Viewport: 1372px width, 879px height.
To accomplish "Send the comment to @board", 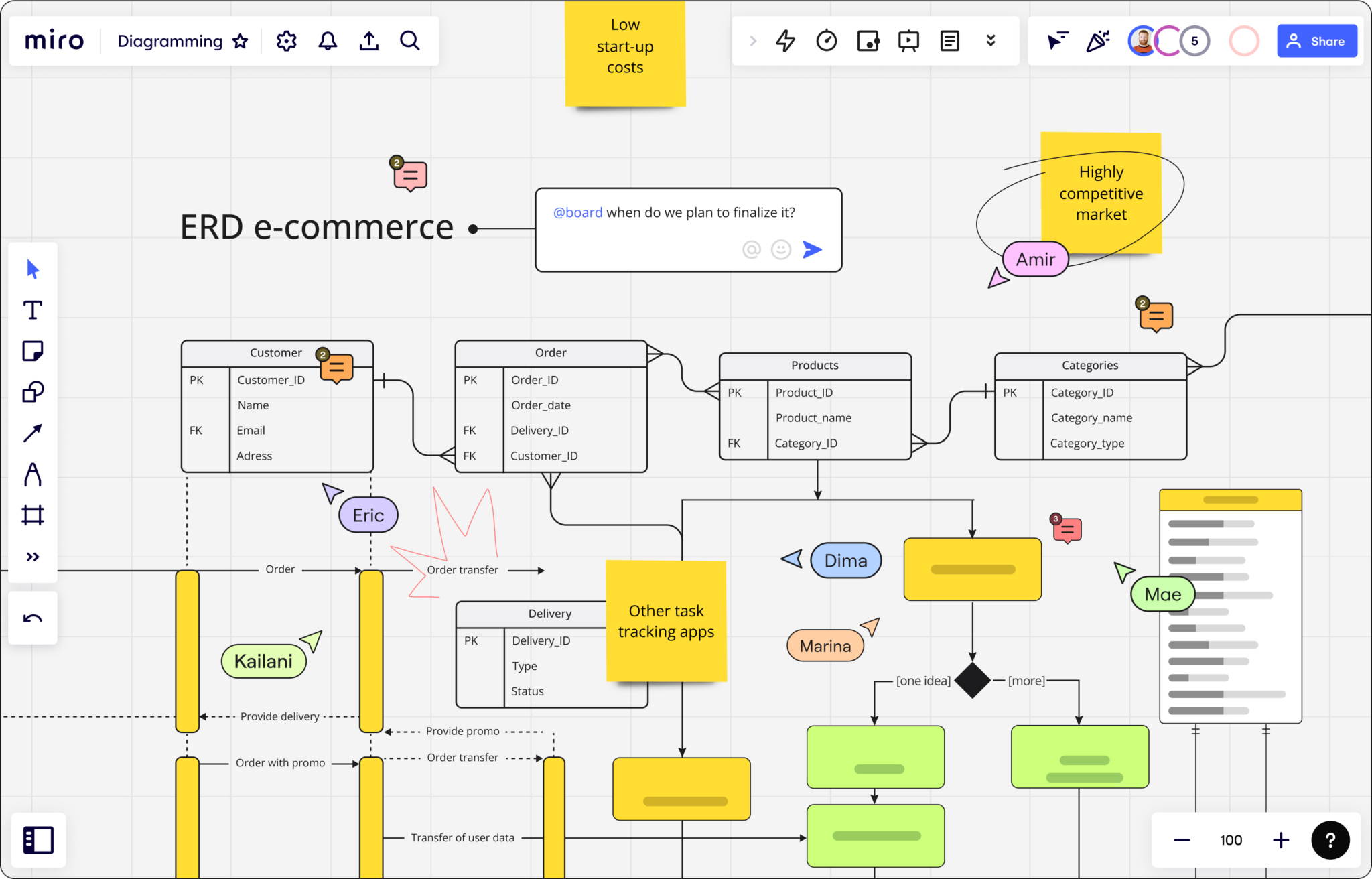I will [812, 249].
